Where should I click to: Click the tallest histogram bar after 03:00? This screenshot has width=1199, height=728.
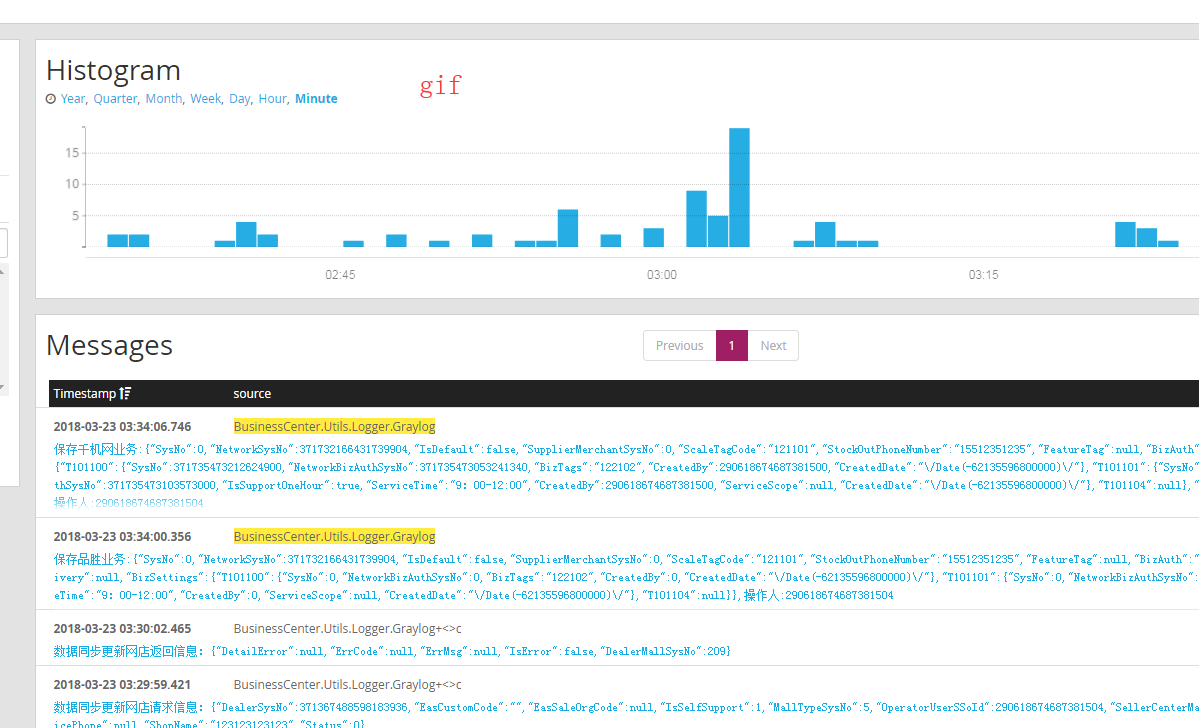coord(739,187)
